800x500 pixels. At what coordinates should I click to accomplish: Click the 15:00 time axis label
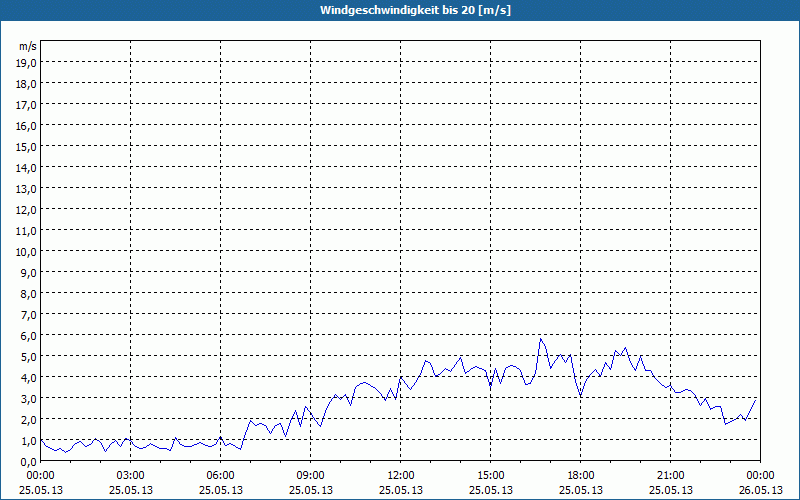click(x=491, y=476)
